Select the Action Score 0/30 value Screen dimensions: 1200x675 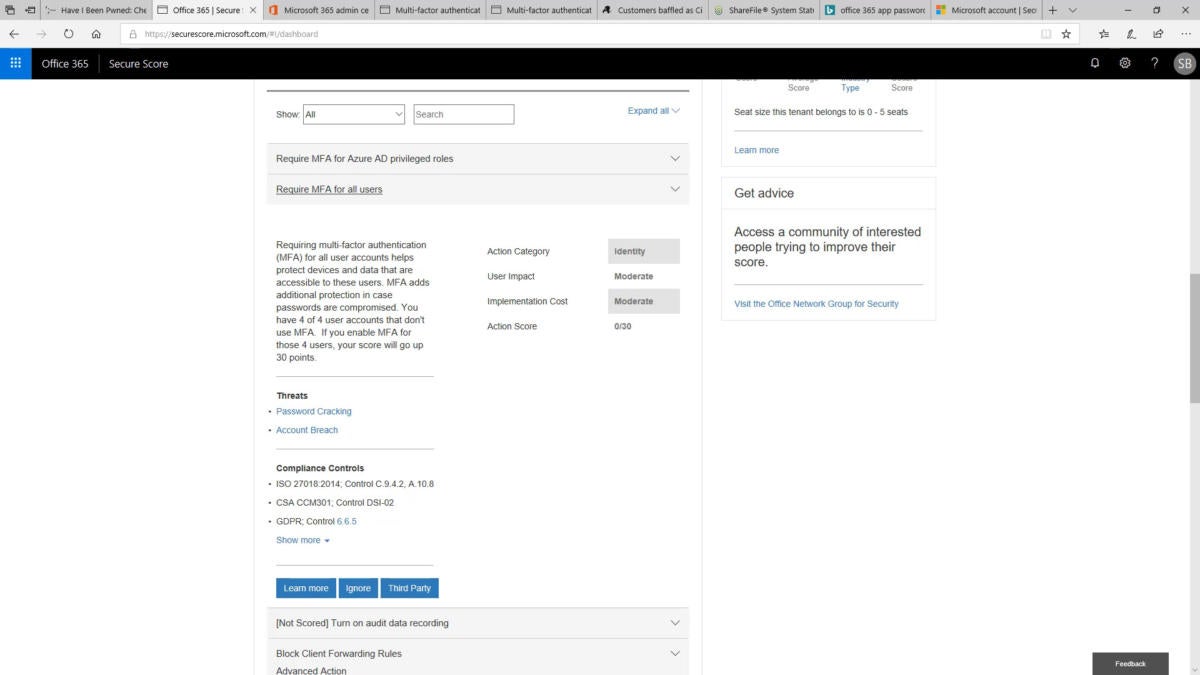coord(624,326)
